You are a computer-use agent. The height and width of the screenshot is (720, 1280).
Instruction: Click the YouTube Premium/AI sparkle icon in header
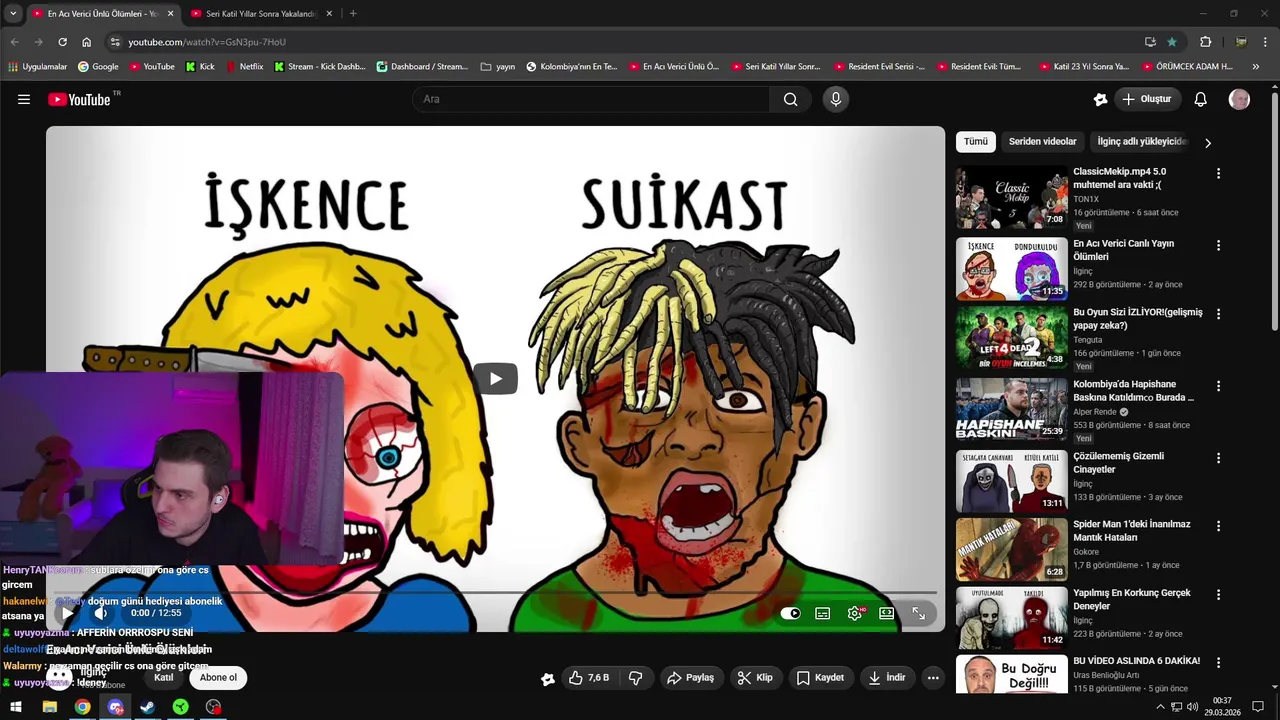(1101, 99)
